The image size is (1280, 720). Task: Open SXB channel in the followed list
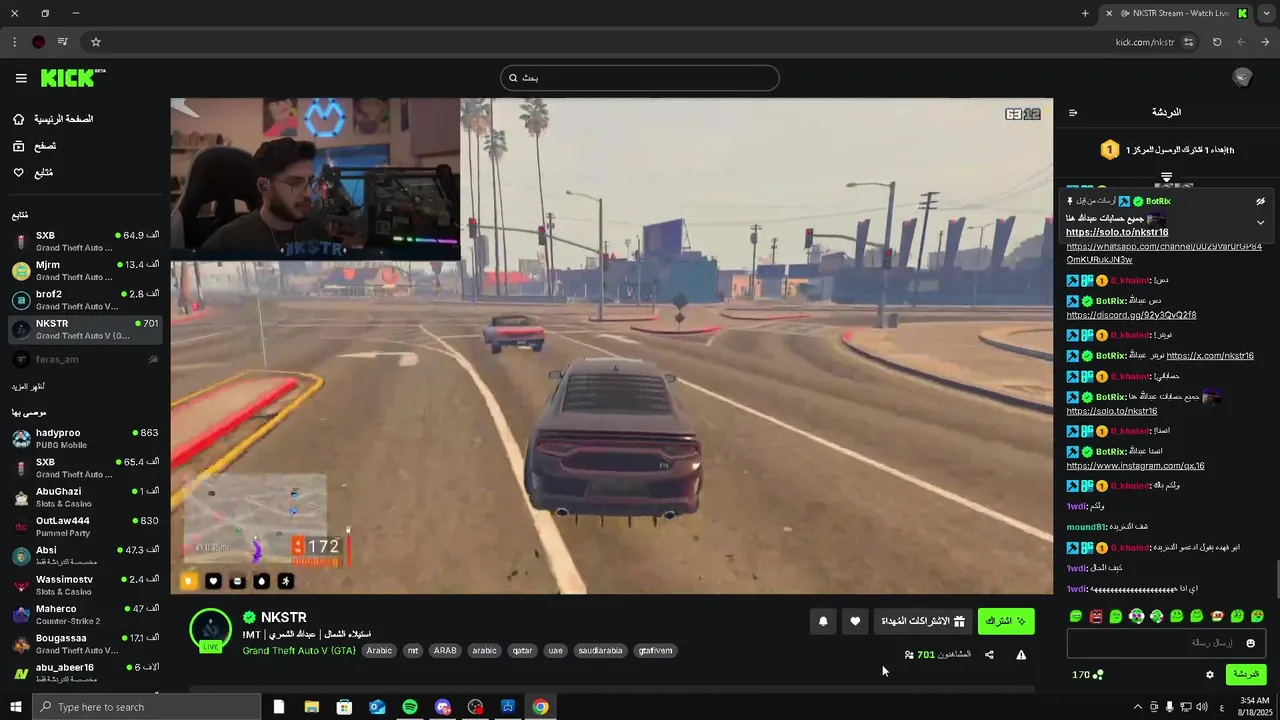pos(85,241)
